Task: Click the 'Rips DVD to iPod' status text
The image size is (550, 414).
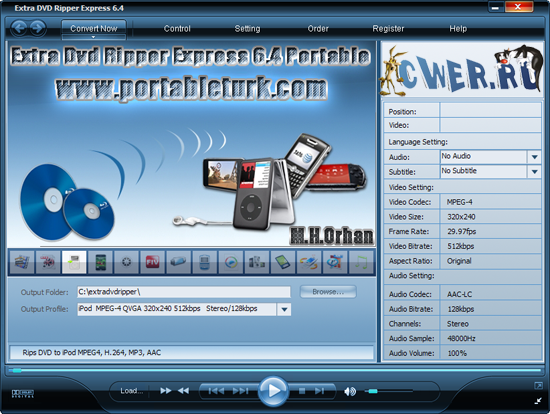Action: point(92,353)
